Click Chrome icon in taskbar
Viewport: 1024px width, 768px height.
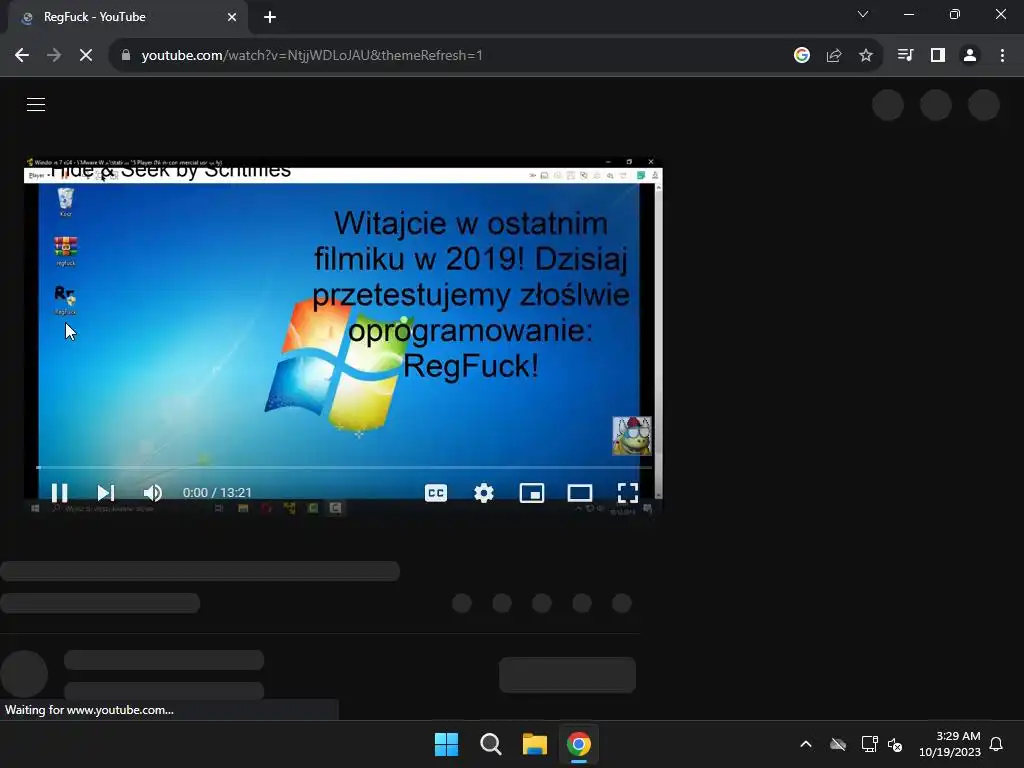579,744
